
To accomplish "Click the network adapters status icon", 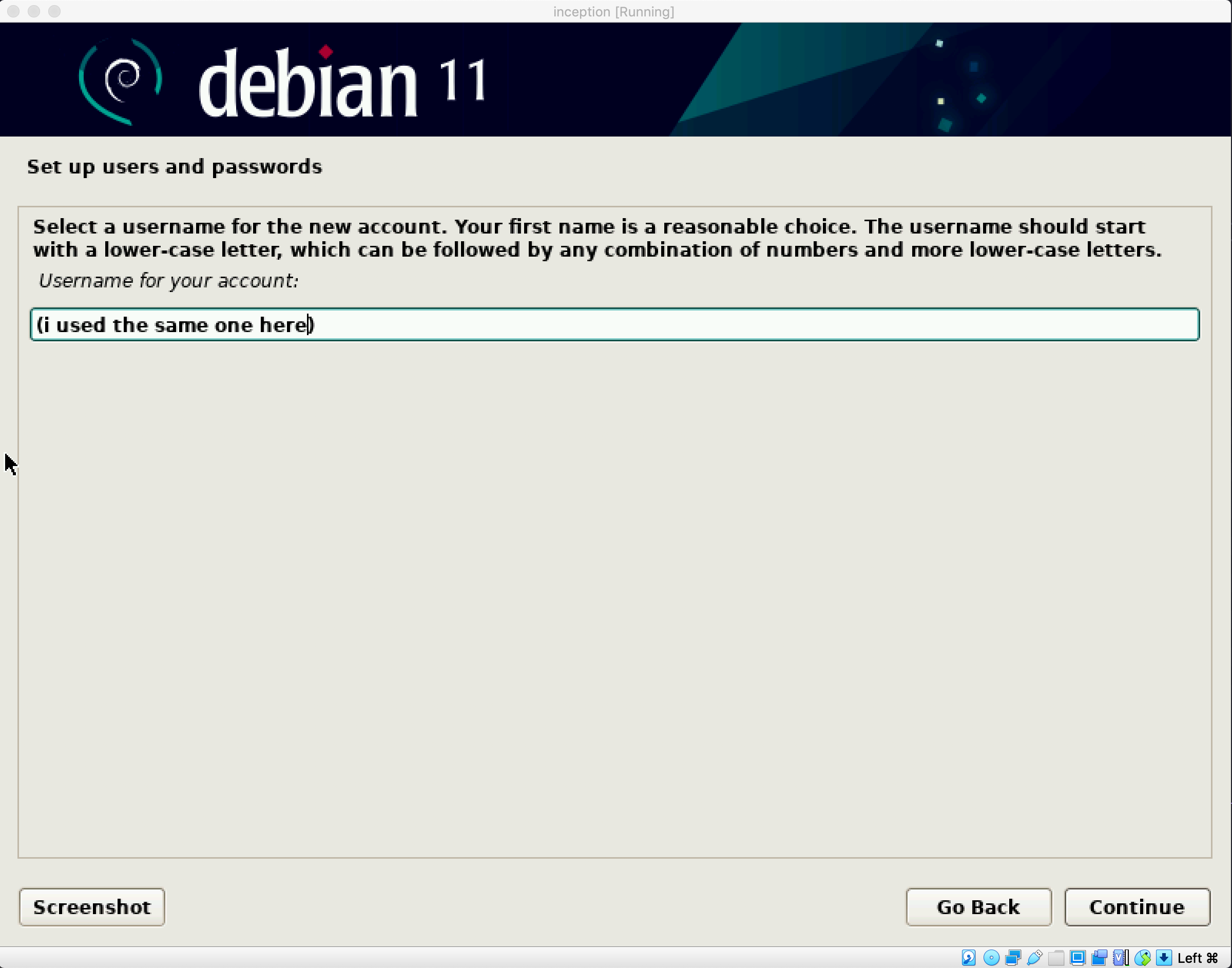I will (x=1013, y=958).
